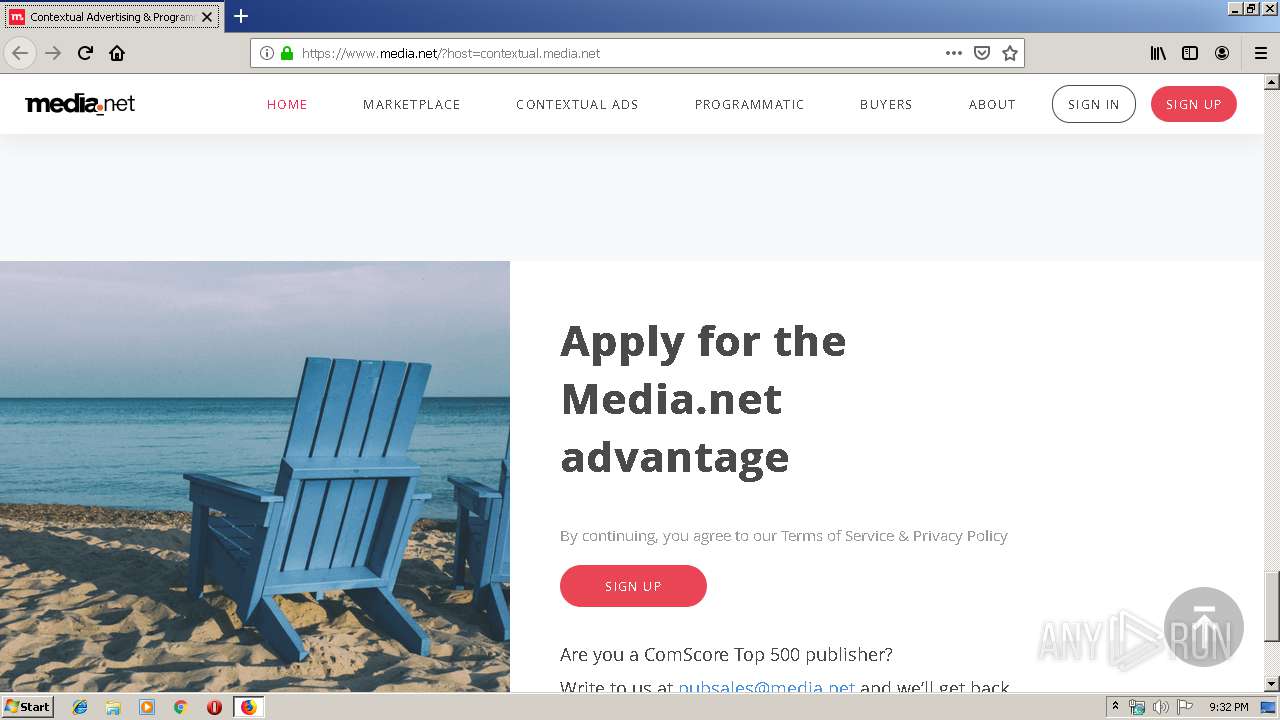The height and width of the screenshot is (720, 1280).
Task: Go to the Firefox home page
Action: click(117, 53)
